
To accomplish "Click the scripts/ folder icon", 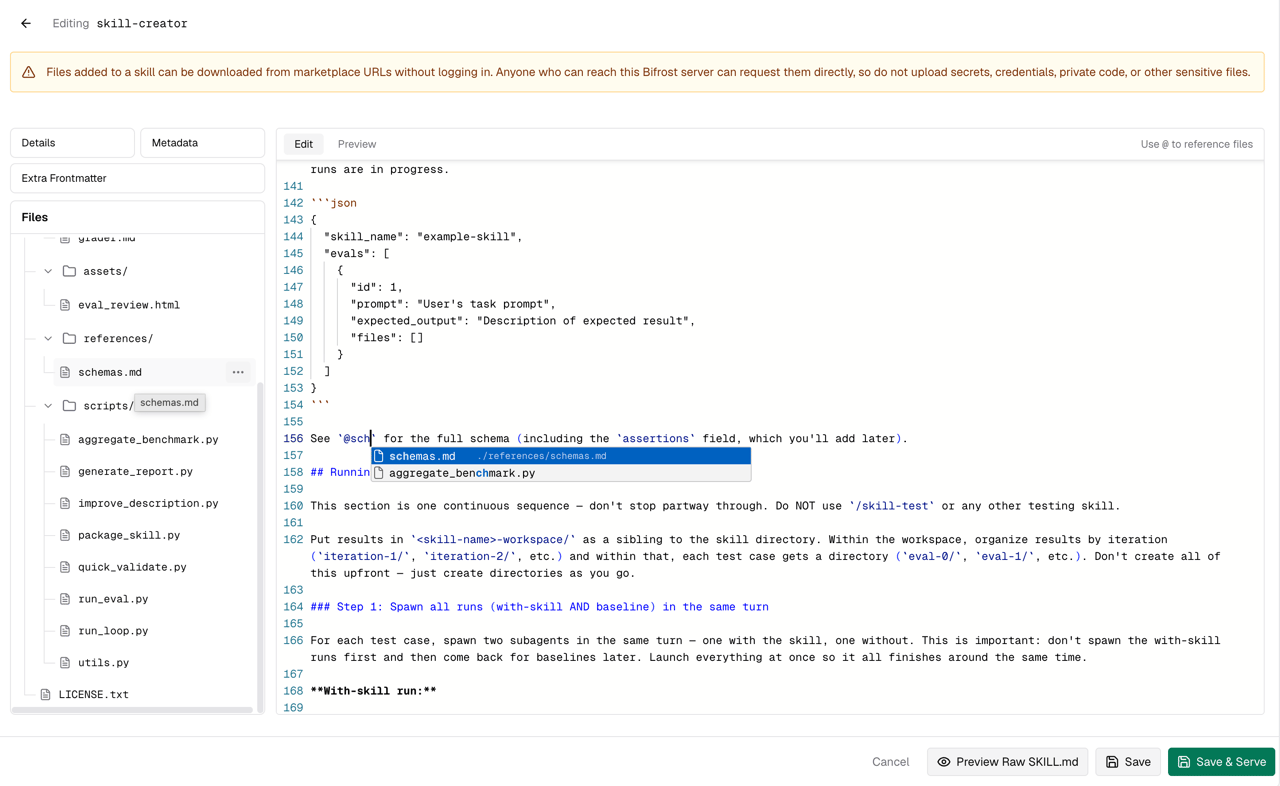I will [69, 405].
